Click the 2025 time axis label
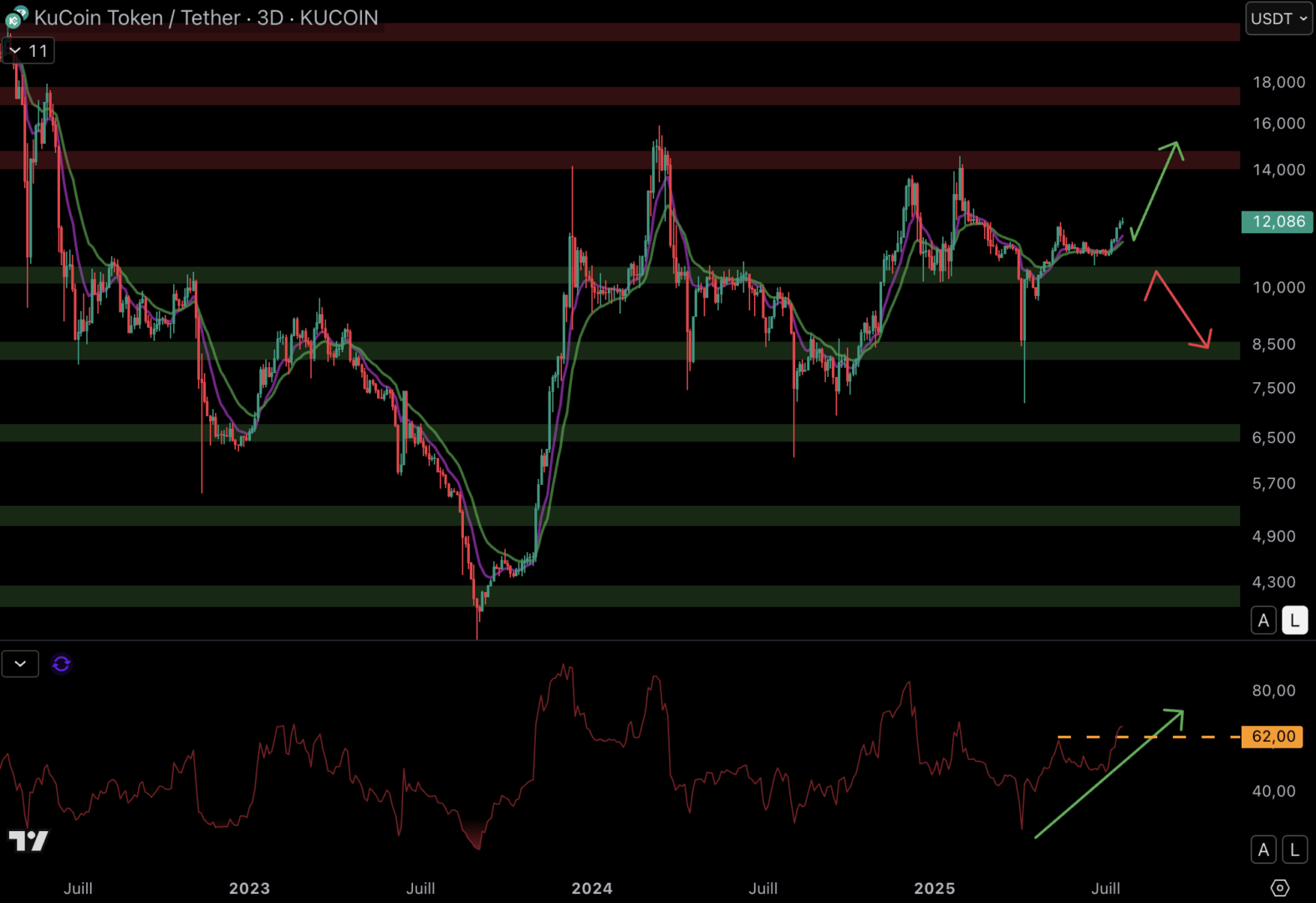 pyautogui.click(x=935, y=889)
